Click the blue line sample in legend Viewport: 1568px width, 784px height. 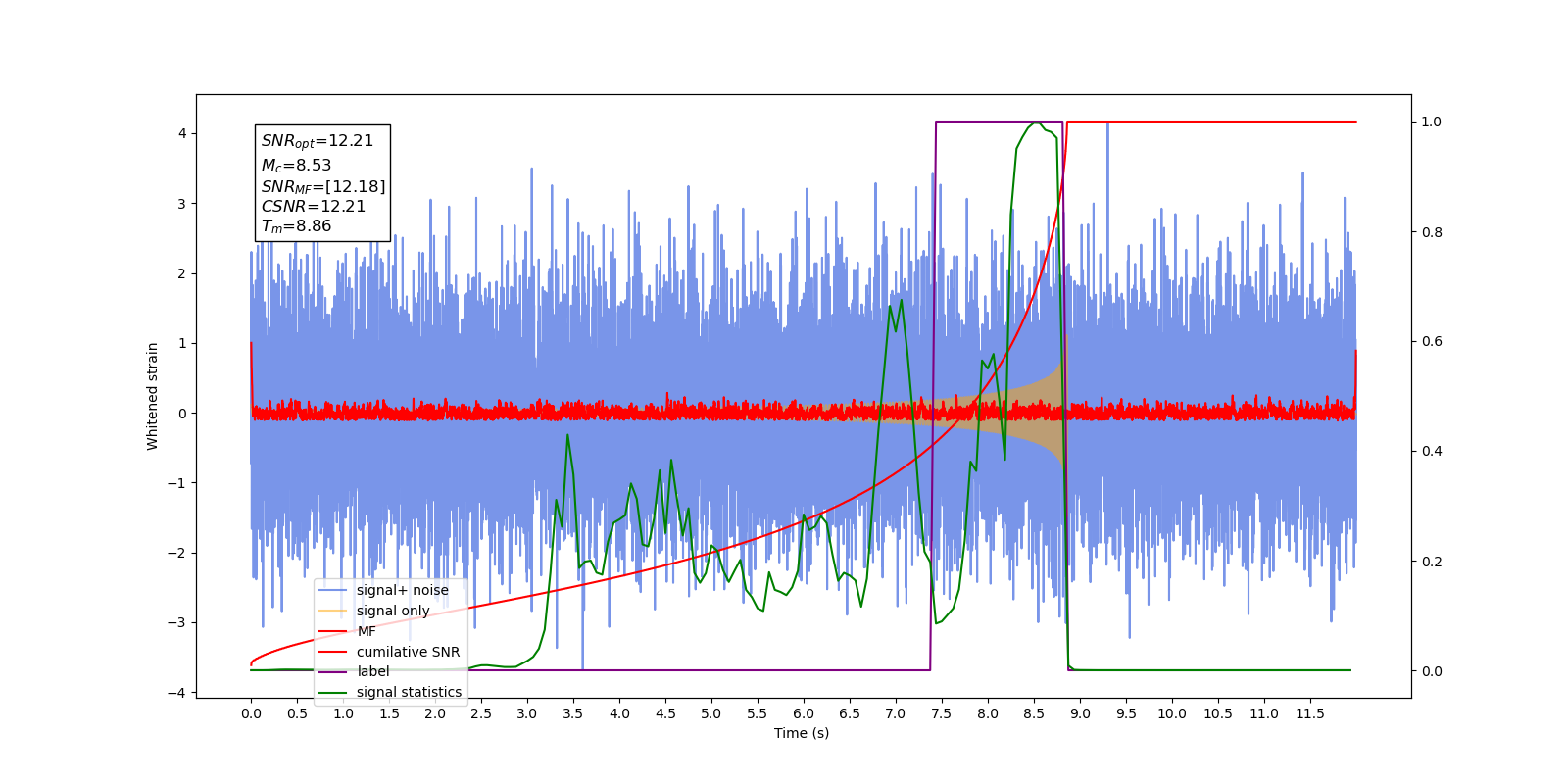(x=333, y=590)
